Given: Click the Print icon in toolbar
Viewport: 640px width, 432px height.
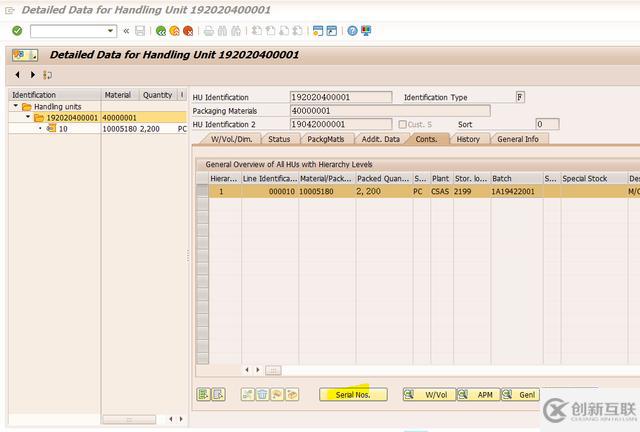Looking at the screenshot, I should pyautogui.click(x=209, y=31).
